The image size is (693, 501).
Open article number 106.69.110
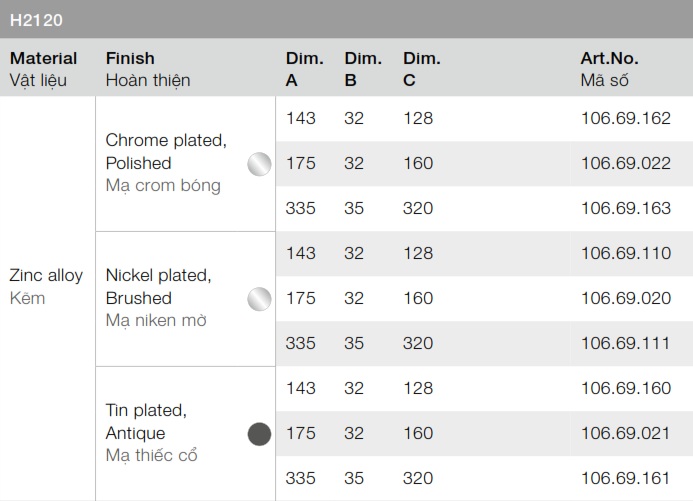pos(625,253)
